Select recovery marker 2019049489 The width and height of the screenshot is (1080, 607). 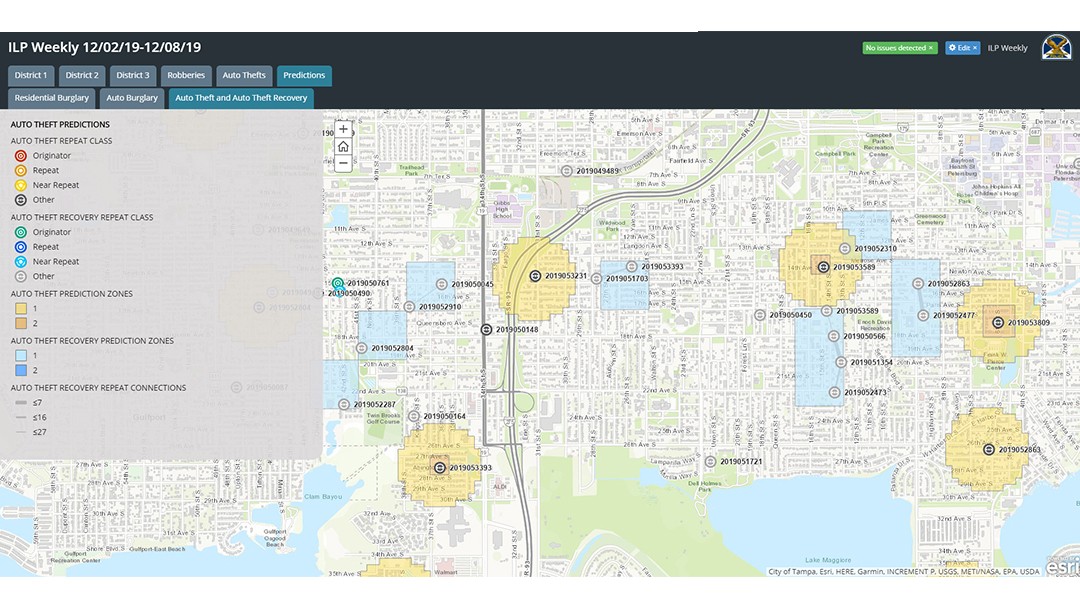[567, 171]
